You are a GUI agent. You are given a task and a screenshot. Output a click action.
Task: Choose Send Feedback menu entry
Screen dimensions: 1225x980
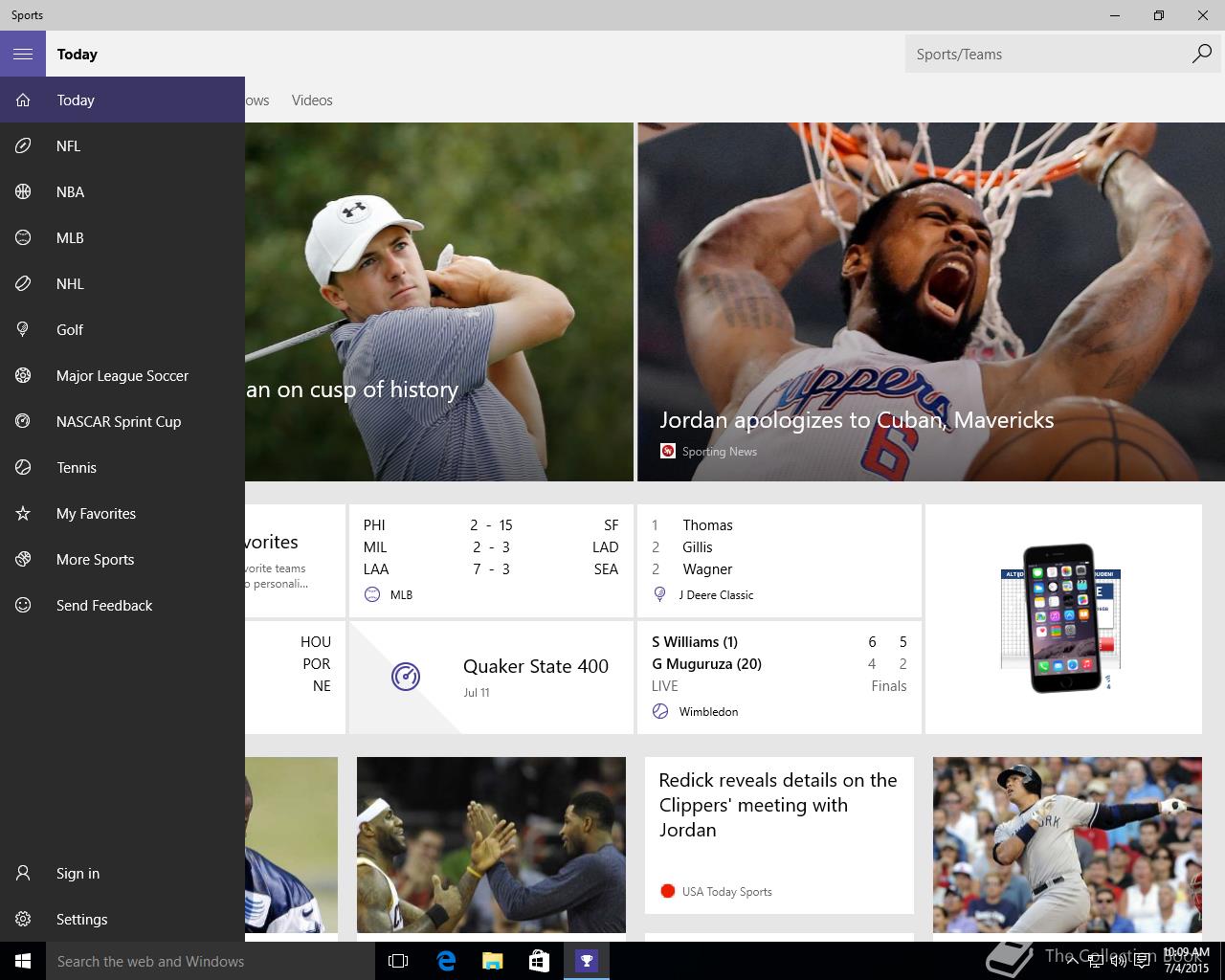click(122, 605)
